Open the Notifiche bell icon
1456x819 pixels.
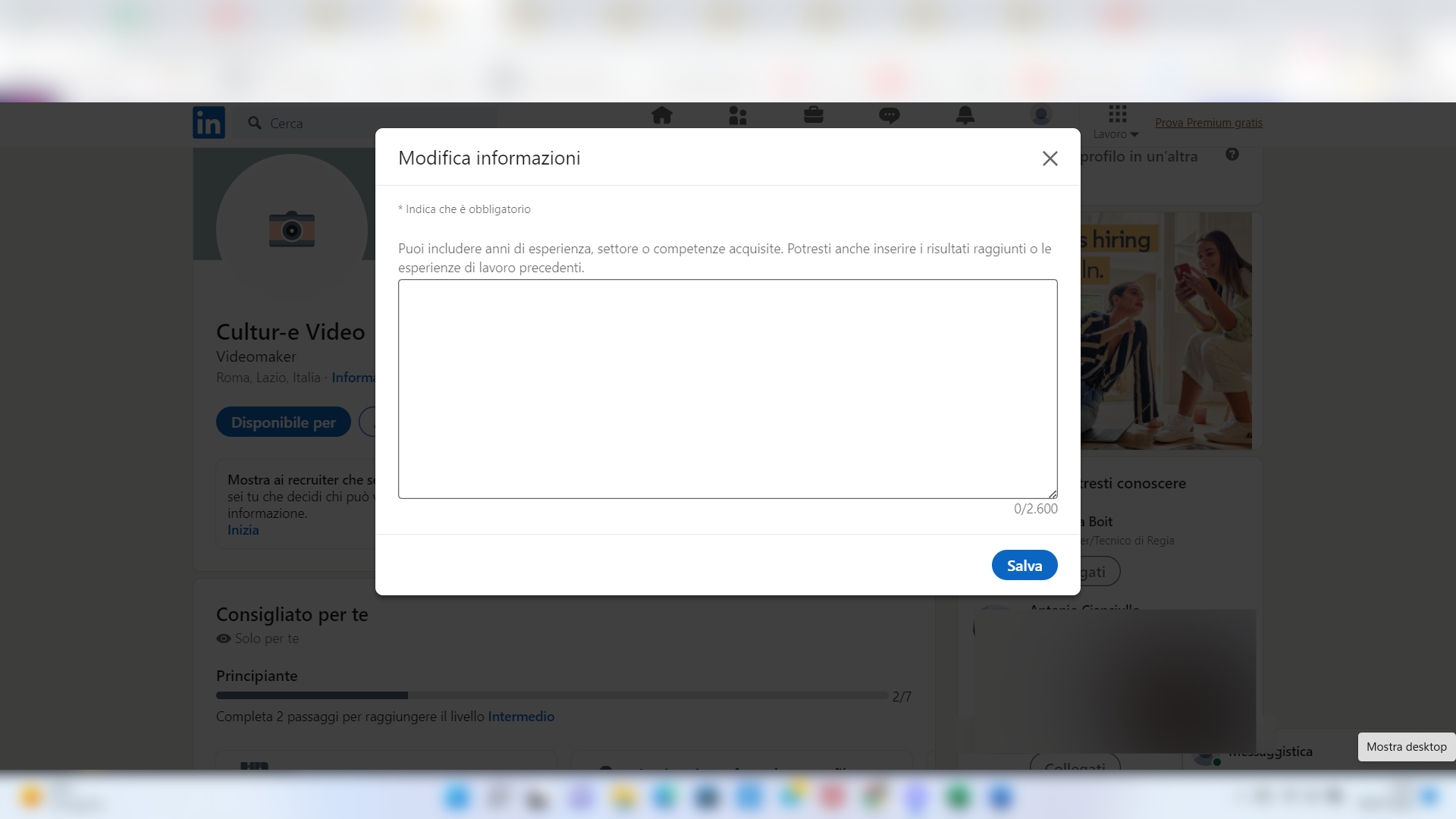tap(965, 115)
